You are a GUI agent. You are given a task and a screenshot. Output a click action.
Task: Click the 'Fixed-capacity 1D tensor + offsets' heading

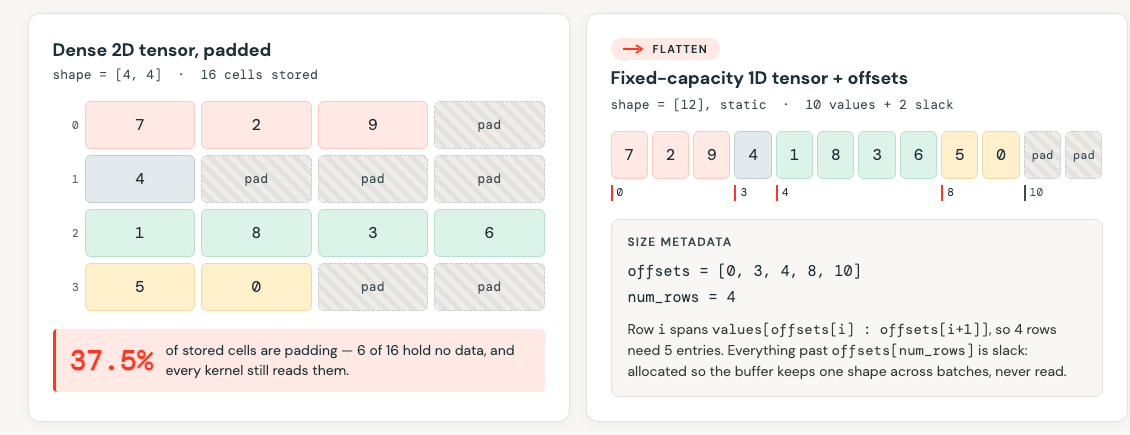[x=759, y=79]
